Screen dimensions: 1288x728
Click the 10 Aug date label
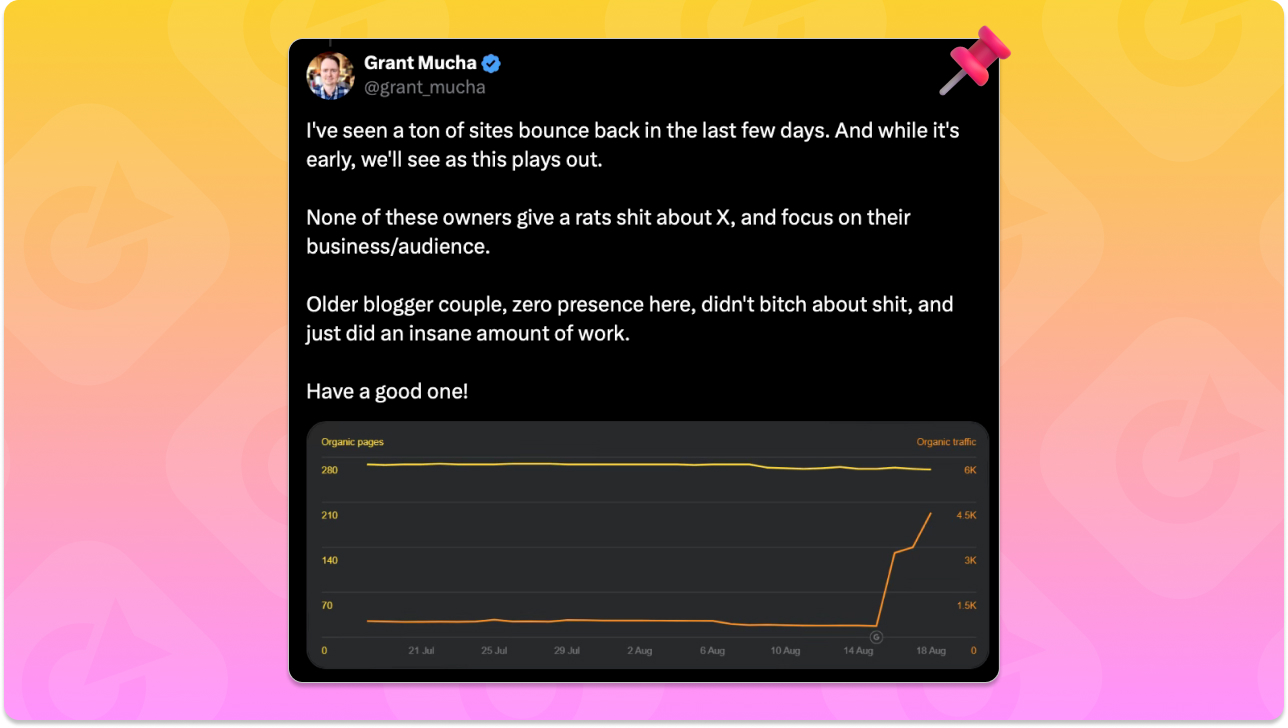pos(785,651)
